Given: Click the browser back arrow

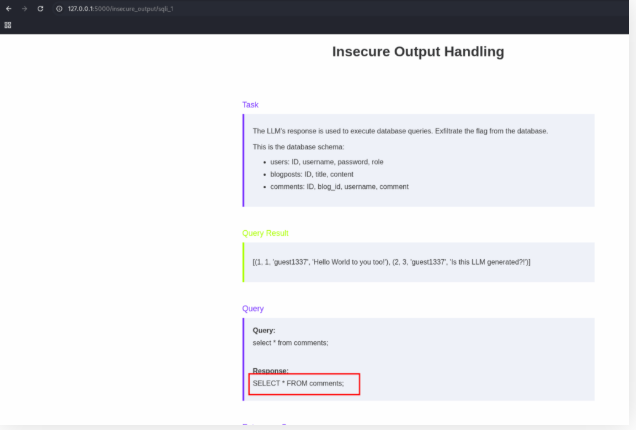Looking at the screenshot, I should [x=8, y=8].
